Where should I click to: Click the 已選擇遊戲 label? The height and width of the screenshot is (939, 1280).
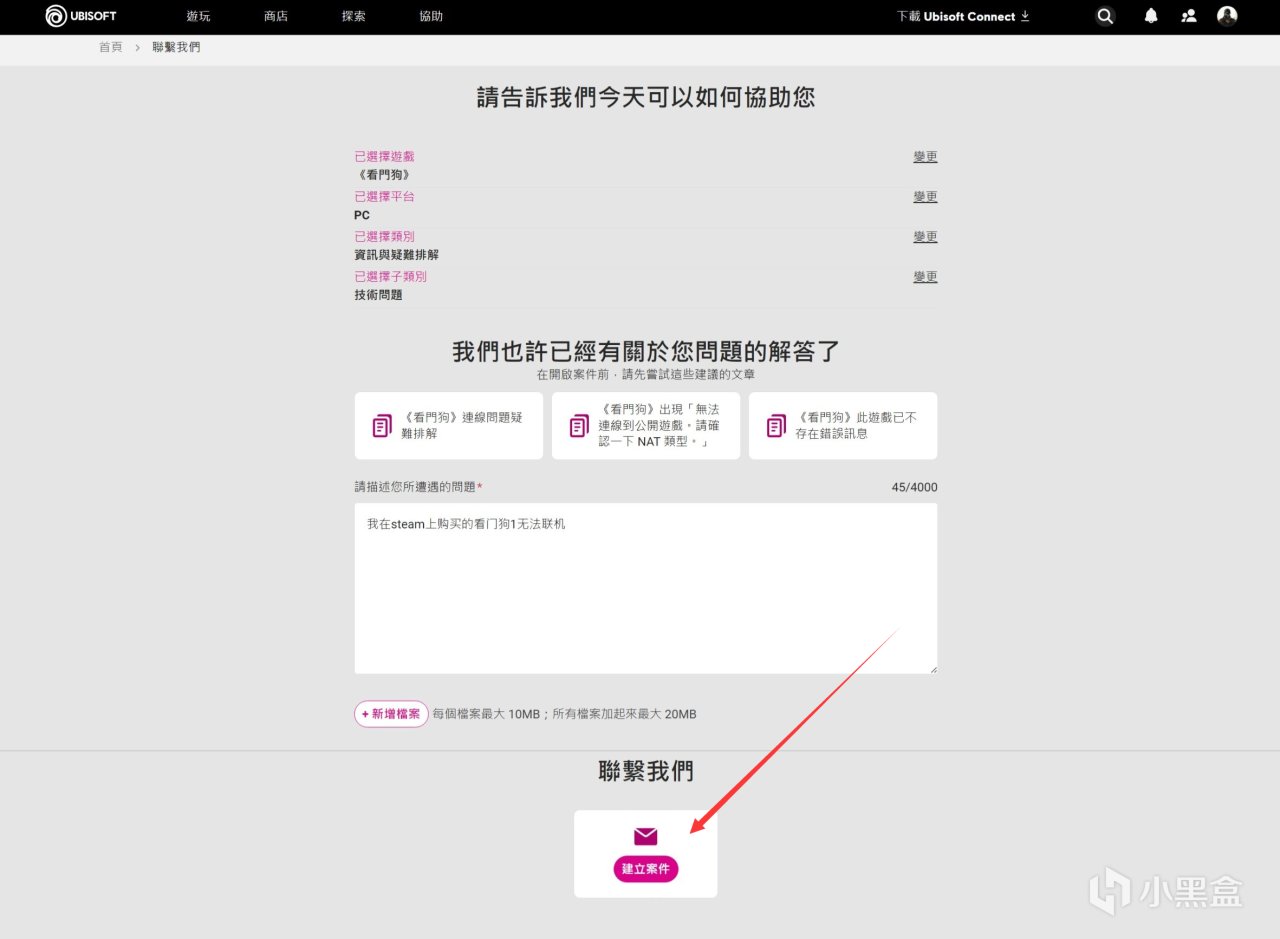[x=384, y=157]
